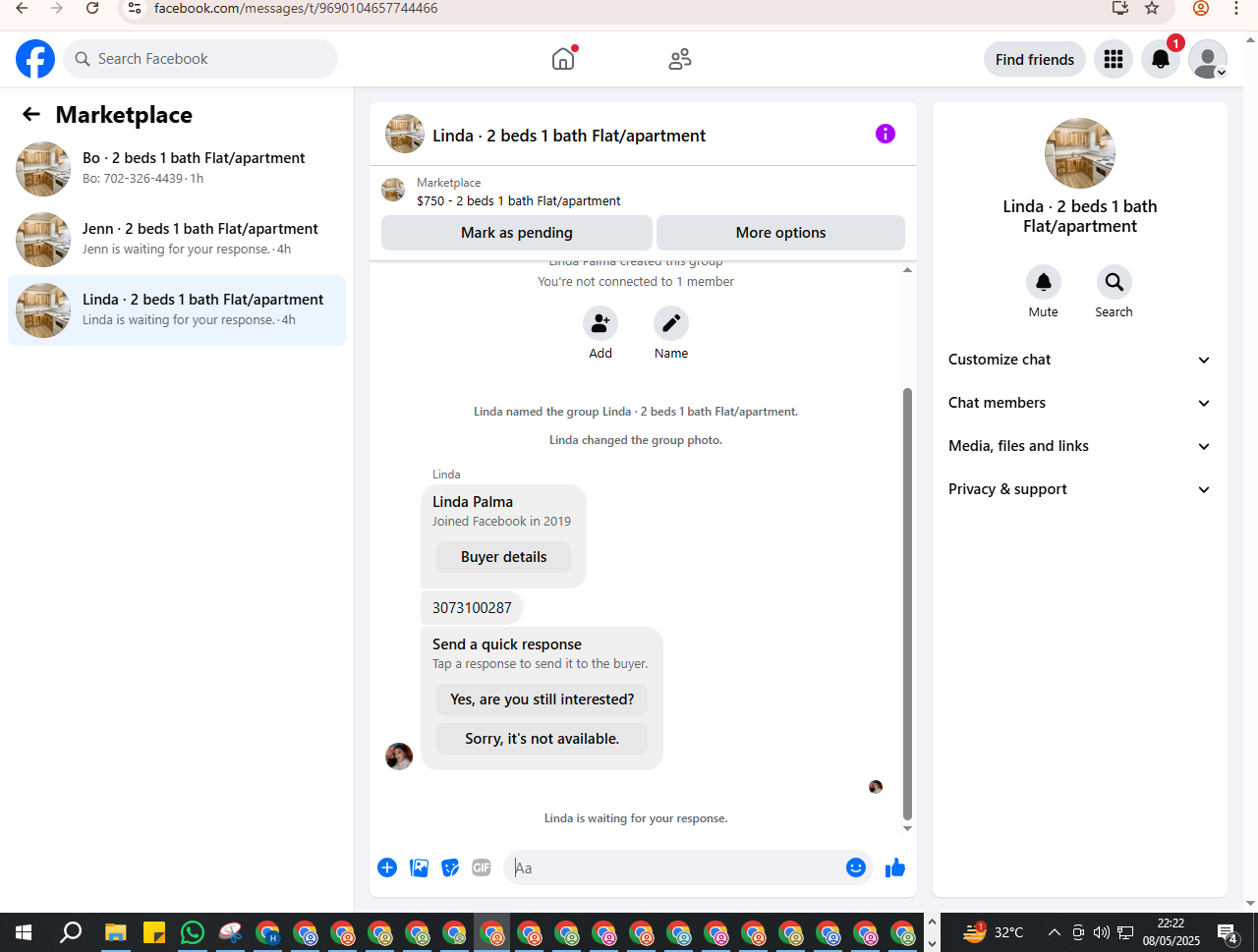Open Jenn's apartment conversation
Viewport: 1258px width, 952px height.
pos(177,240)
